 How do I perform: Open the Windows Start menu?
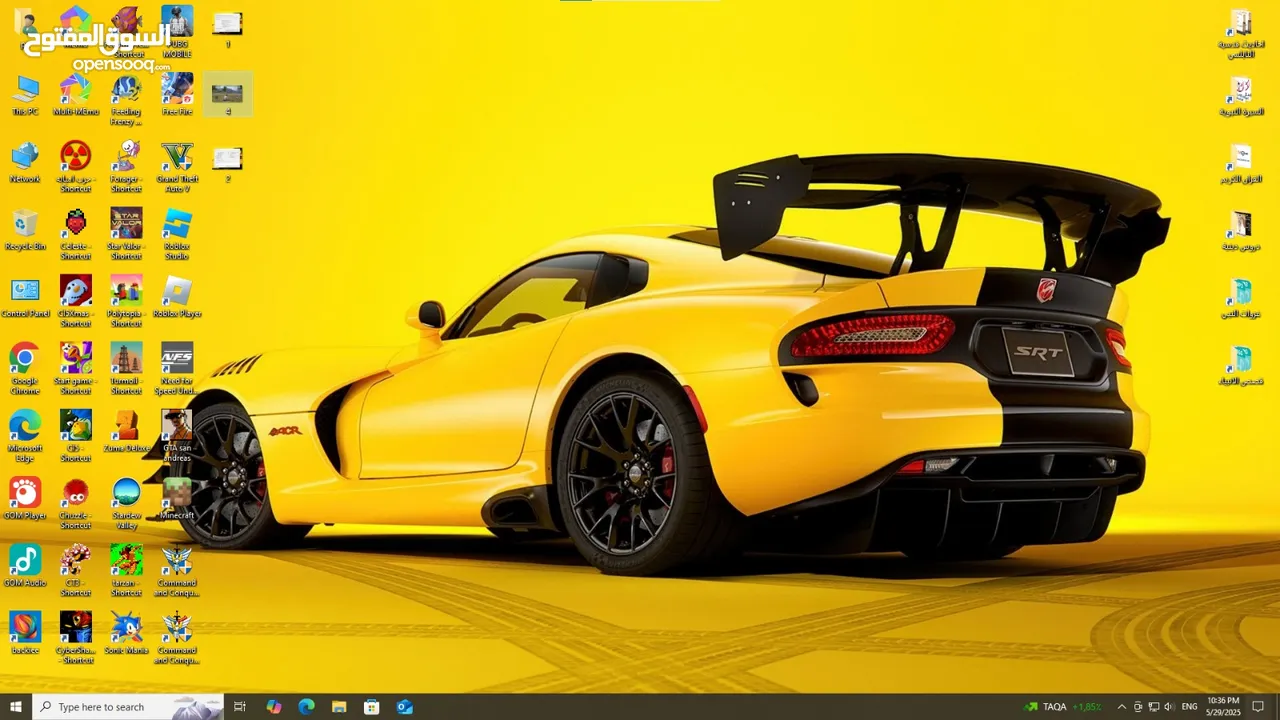point(16,707)
